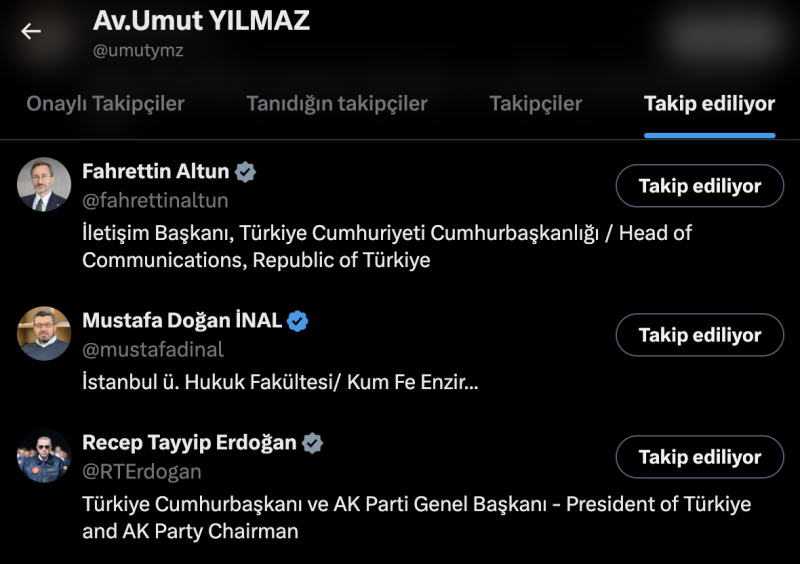Open Fahrettin Altun's profile picture
800x564 pixels.
(44, 185)
